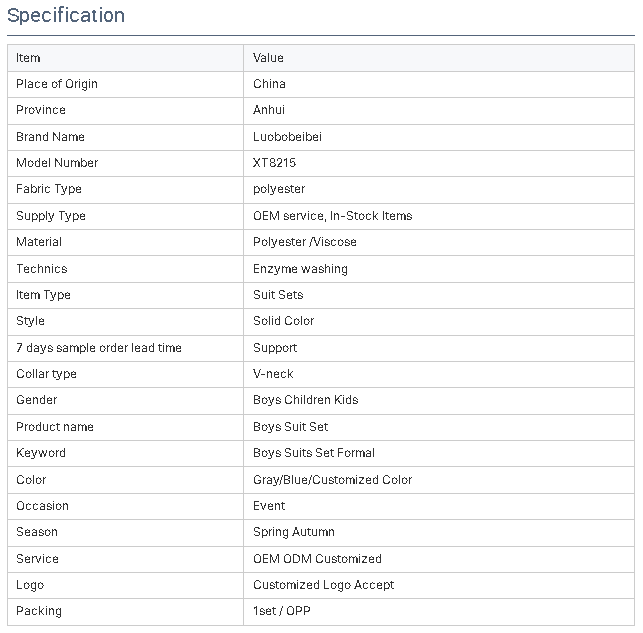Click OEM service, In-Stock Items text
This screenshot has width=643, height=633.
333,216
